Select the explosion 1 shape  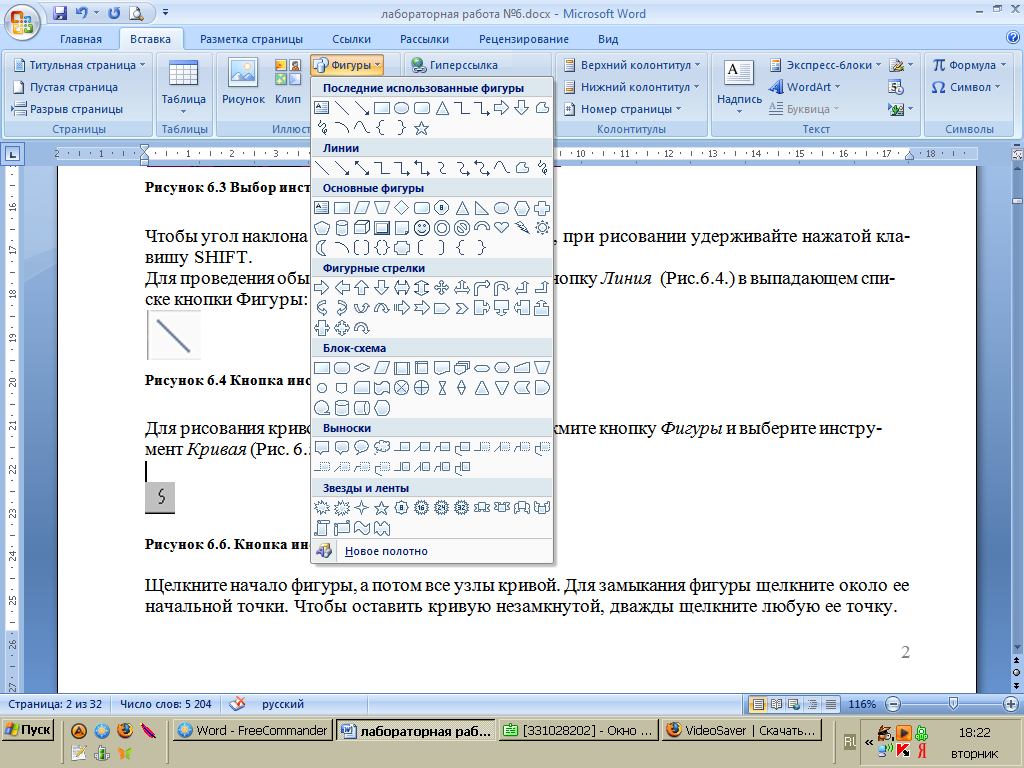(x=322, y=507)
